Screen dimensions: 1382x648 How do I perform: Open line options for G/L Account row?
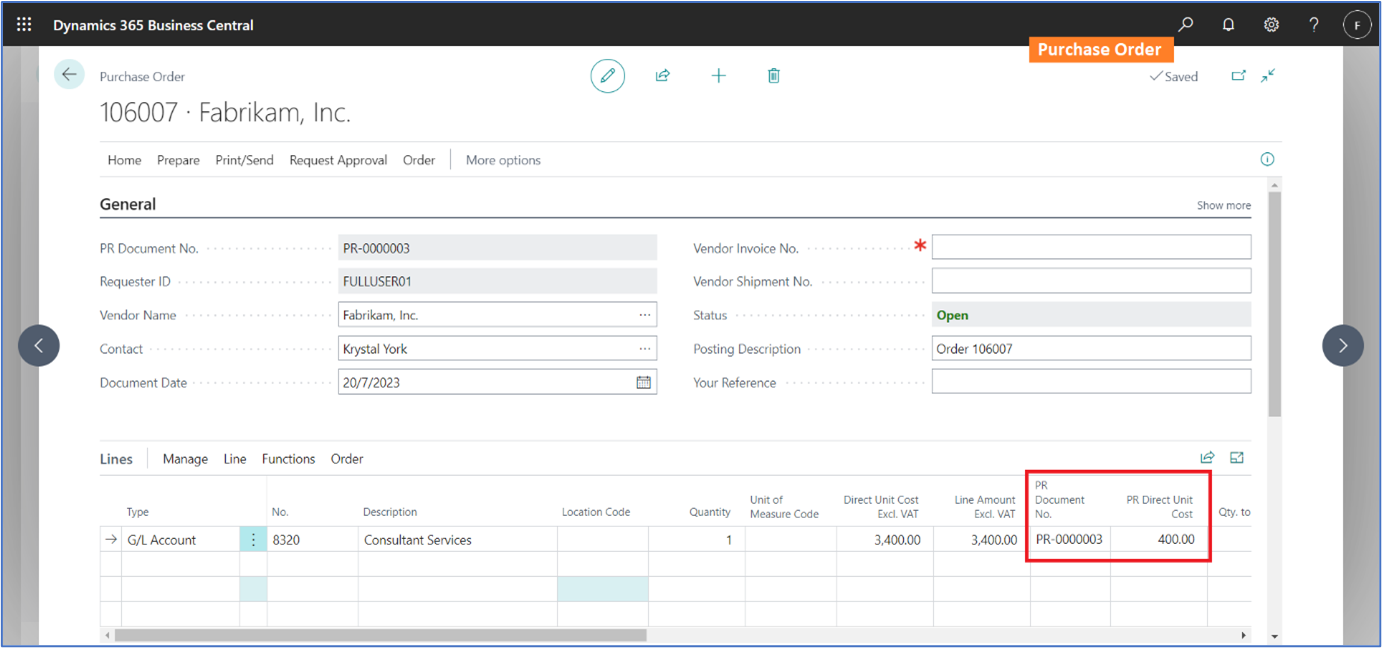coord(253,540)
